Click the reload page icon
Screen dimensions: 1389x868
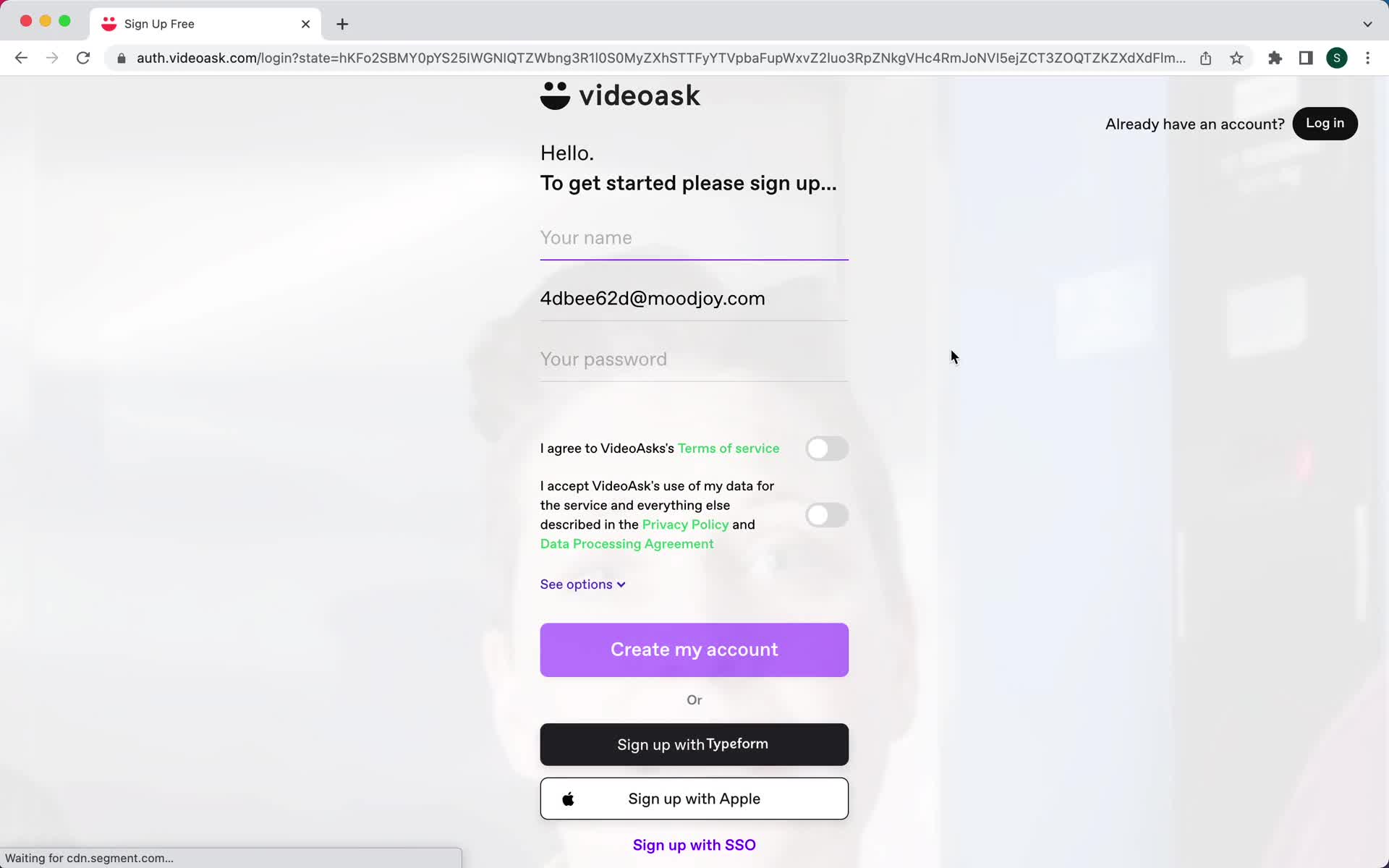click(85, 58)
